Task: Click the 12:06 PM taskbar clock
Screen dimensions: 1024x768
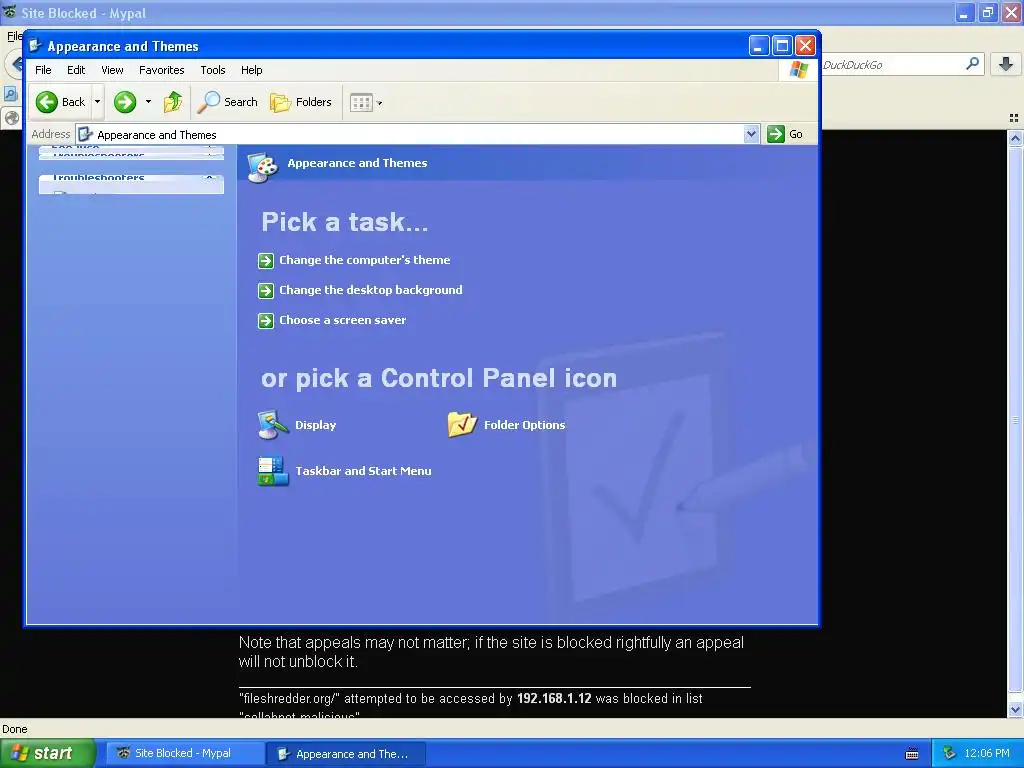Action: coord(987,753)
